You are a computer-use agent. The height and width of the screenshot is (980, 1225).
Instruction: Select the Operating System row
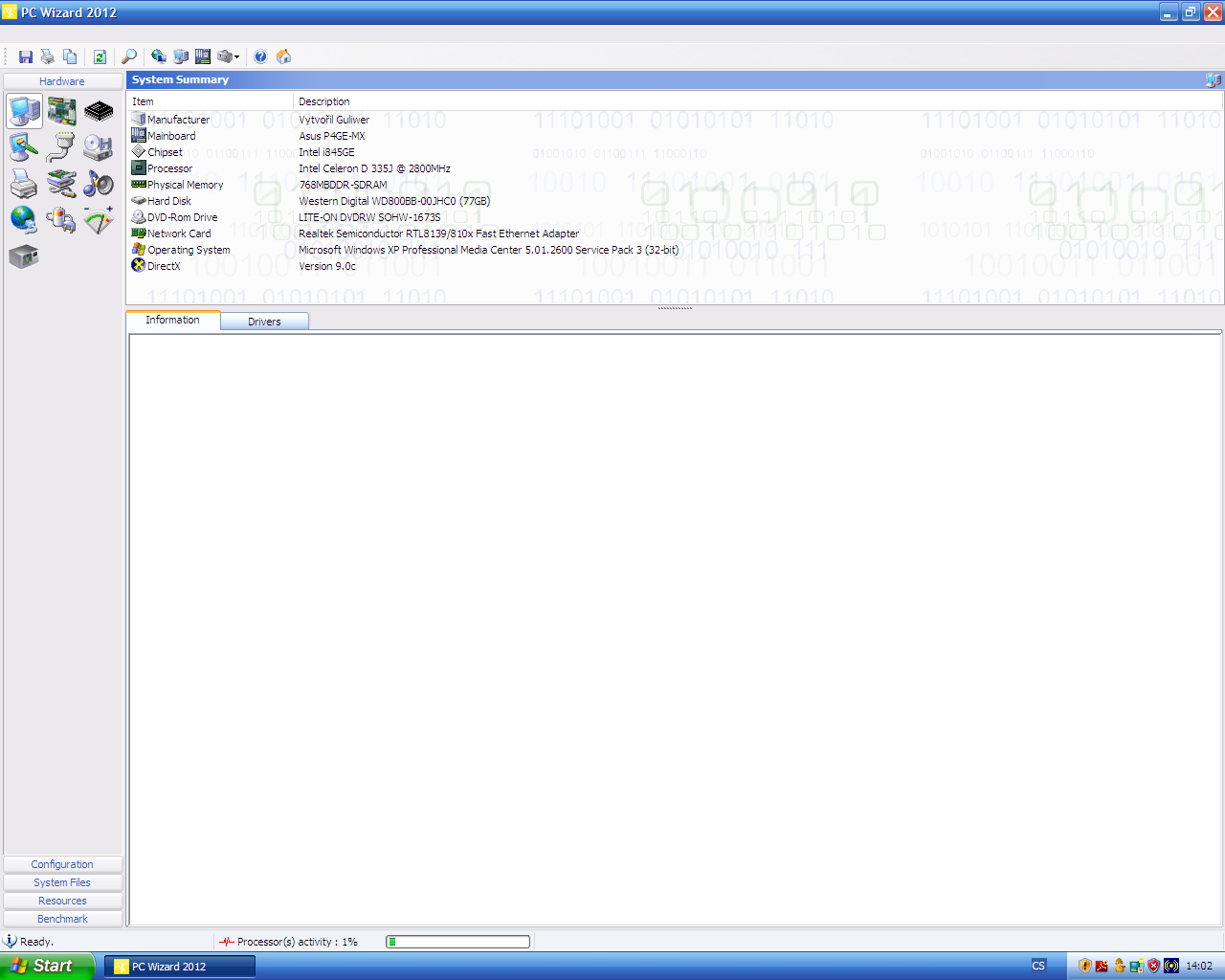(675, 250)
